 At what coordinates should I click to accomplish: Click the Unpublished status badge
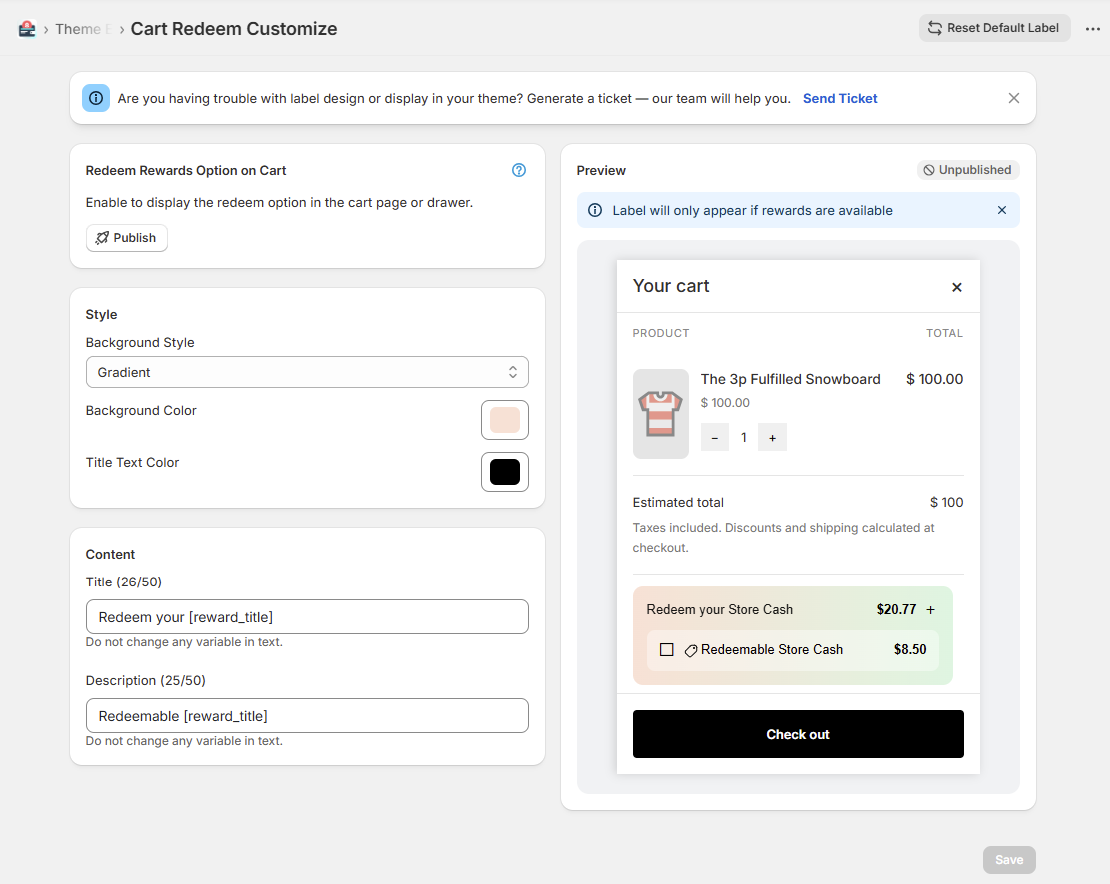pos(967,170)
